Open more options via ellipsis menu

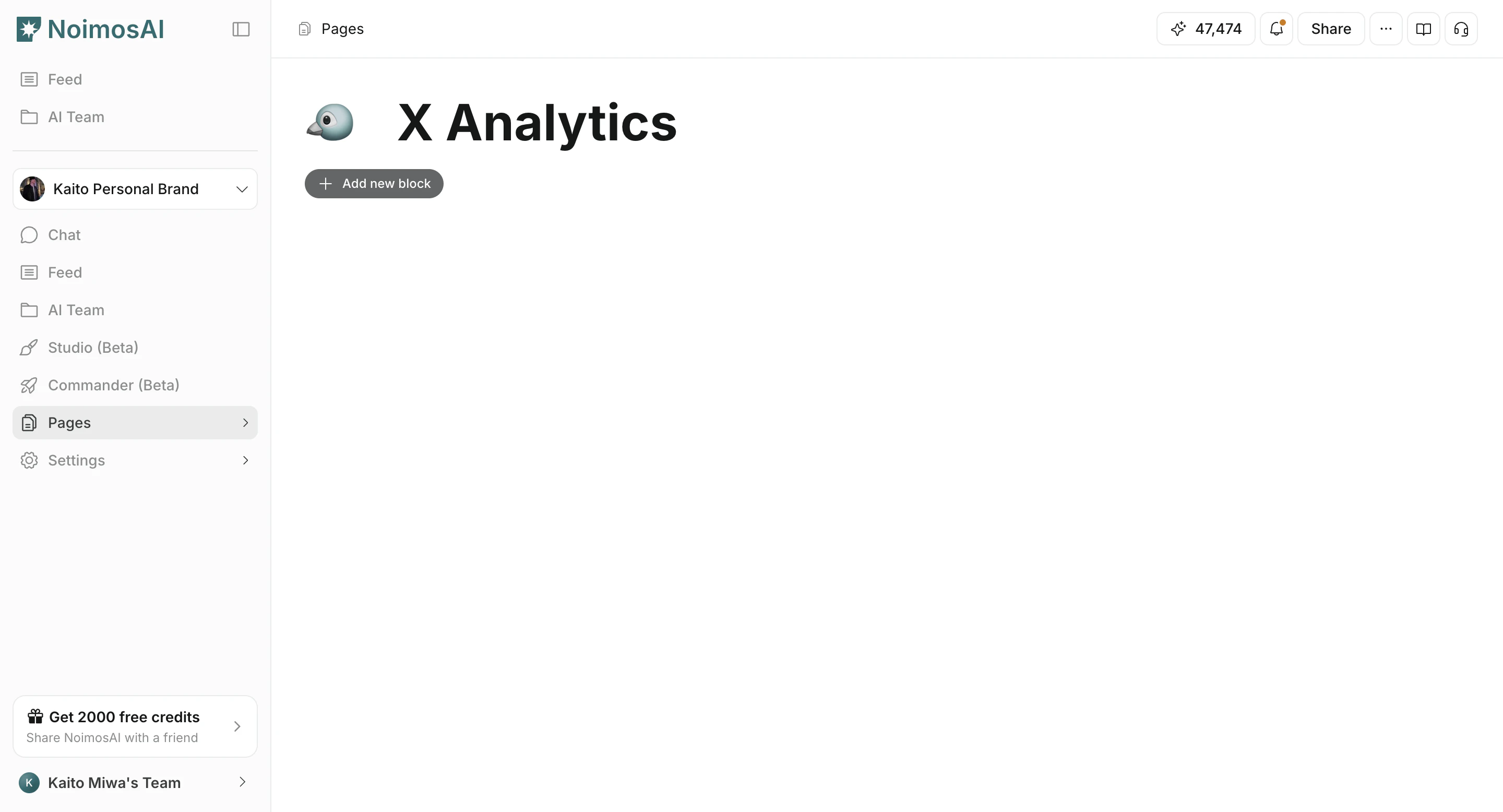point(1386,29)
